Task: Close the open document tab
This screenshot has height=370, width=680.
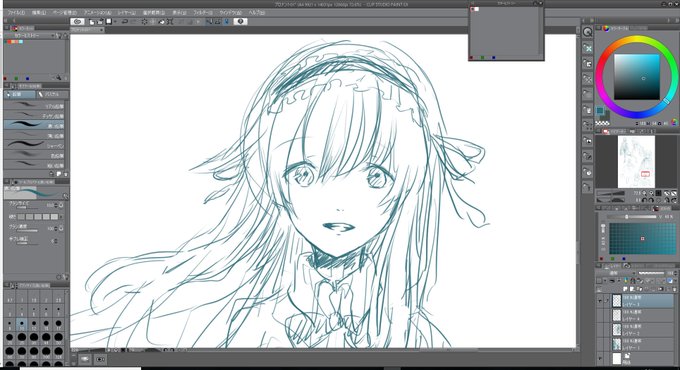Action: click(101, 30)
